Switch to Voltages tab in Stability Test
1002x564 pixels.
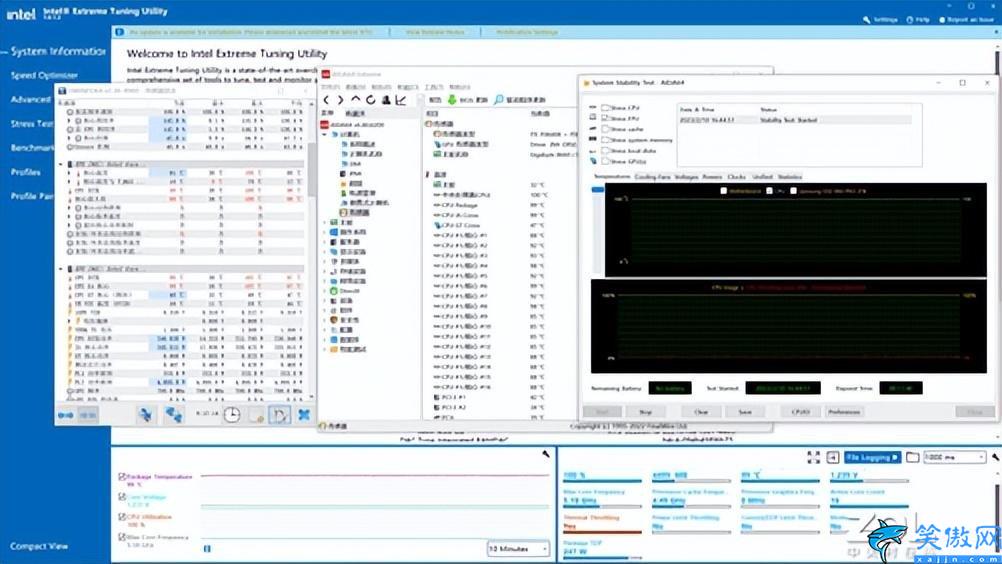tap(686, 177)
